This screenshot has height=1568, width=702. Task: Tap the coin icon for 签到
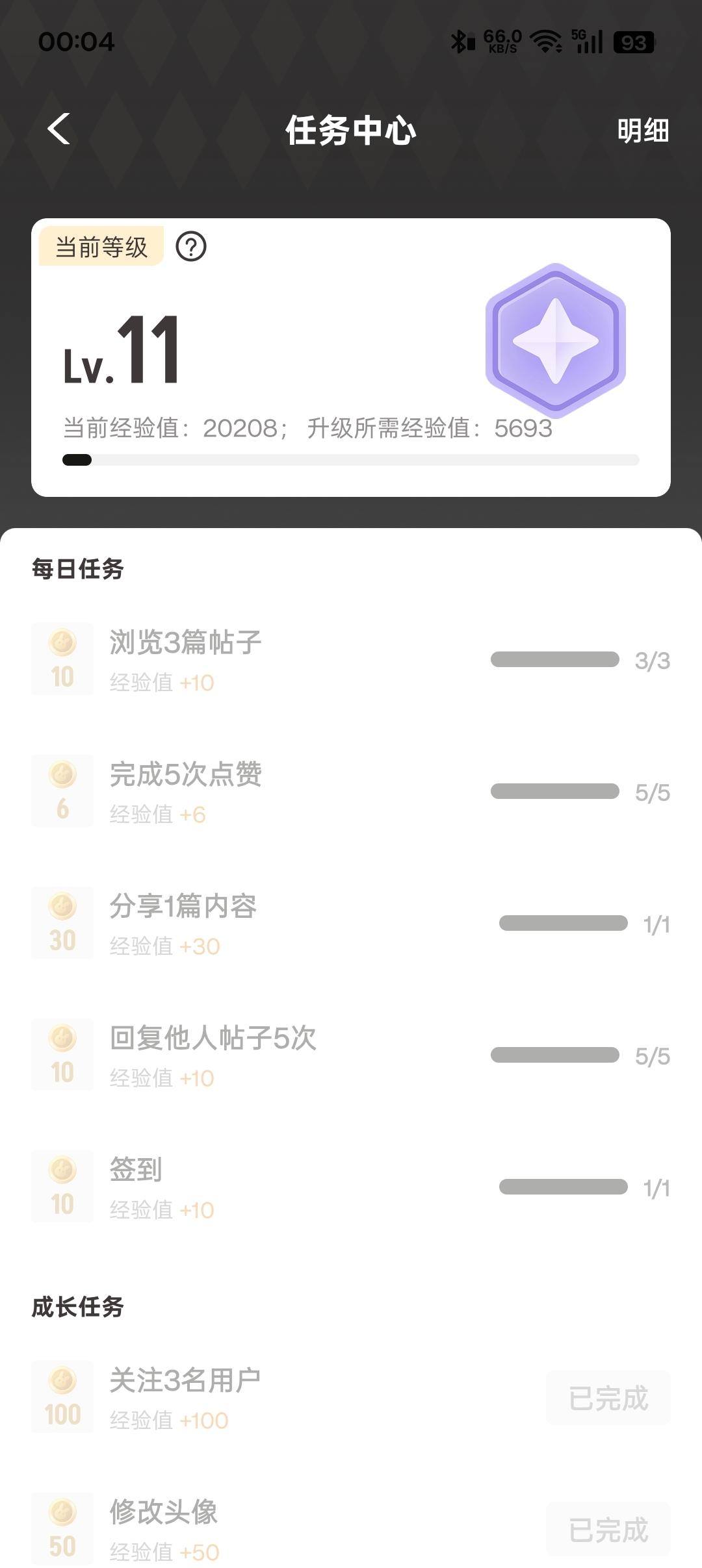click(62, 1186)
